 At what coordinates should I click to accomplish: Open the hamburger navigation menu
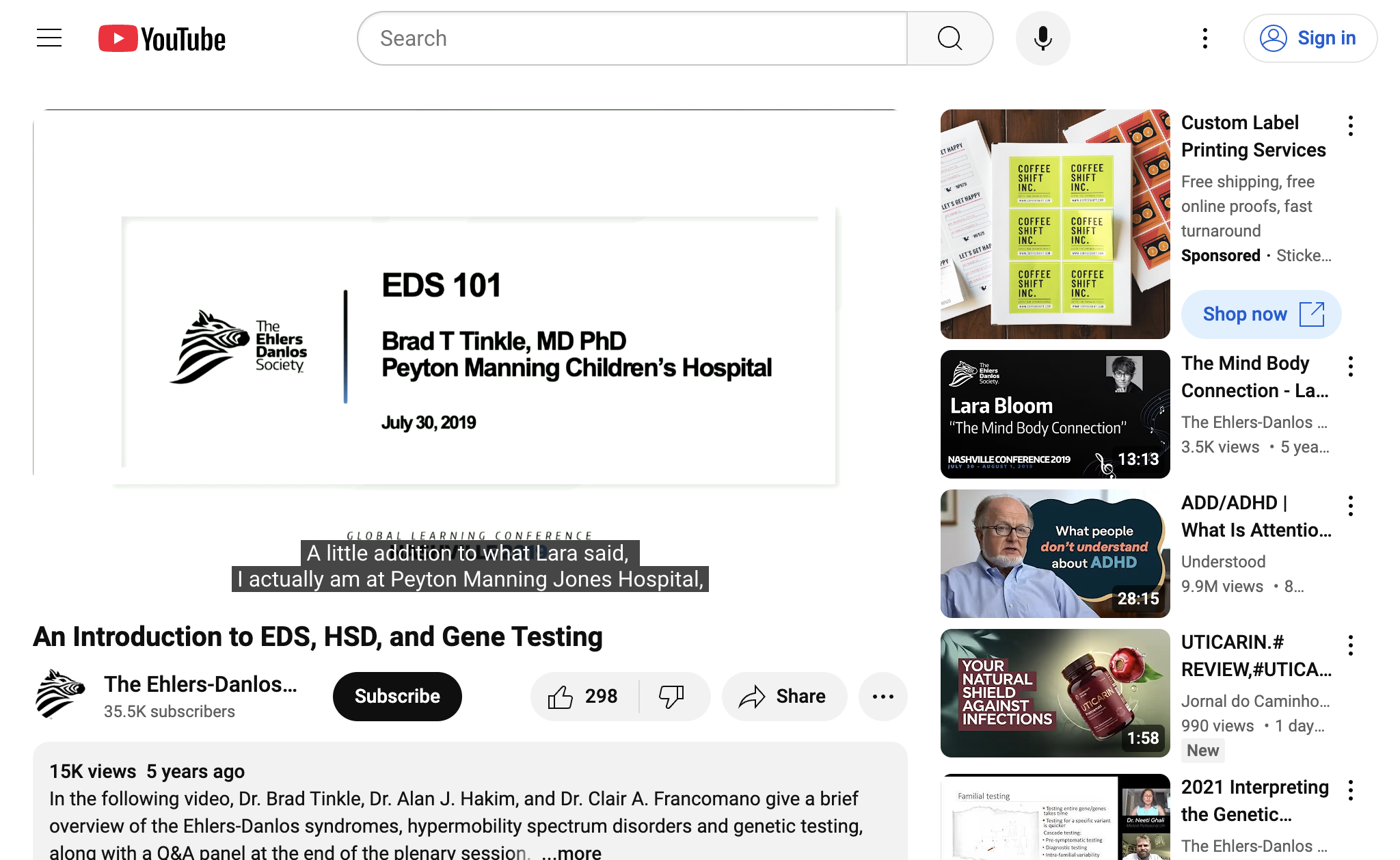point(49,38)
